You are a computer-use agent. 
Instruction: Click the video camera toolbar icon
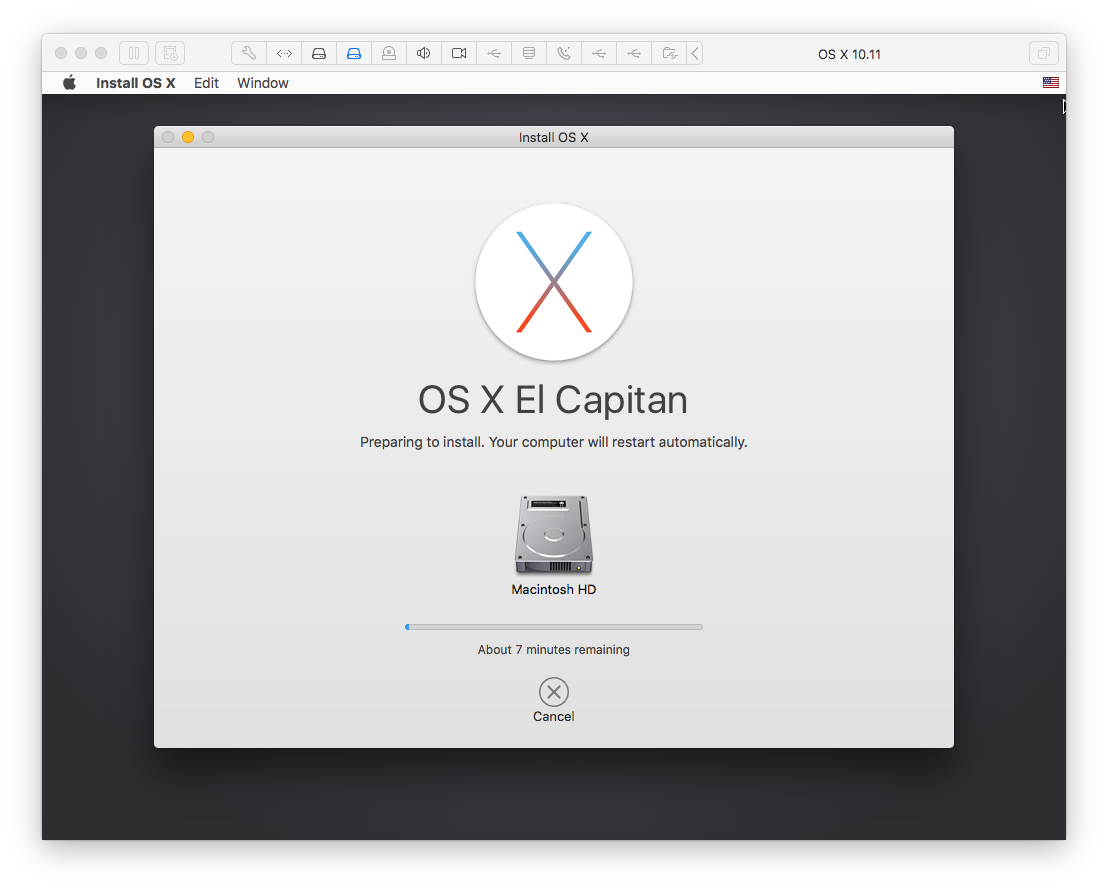[459, 53]
